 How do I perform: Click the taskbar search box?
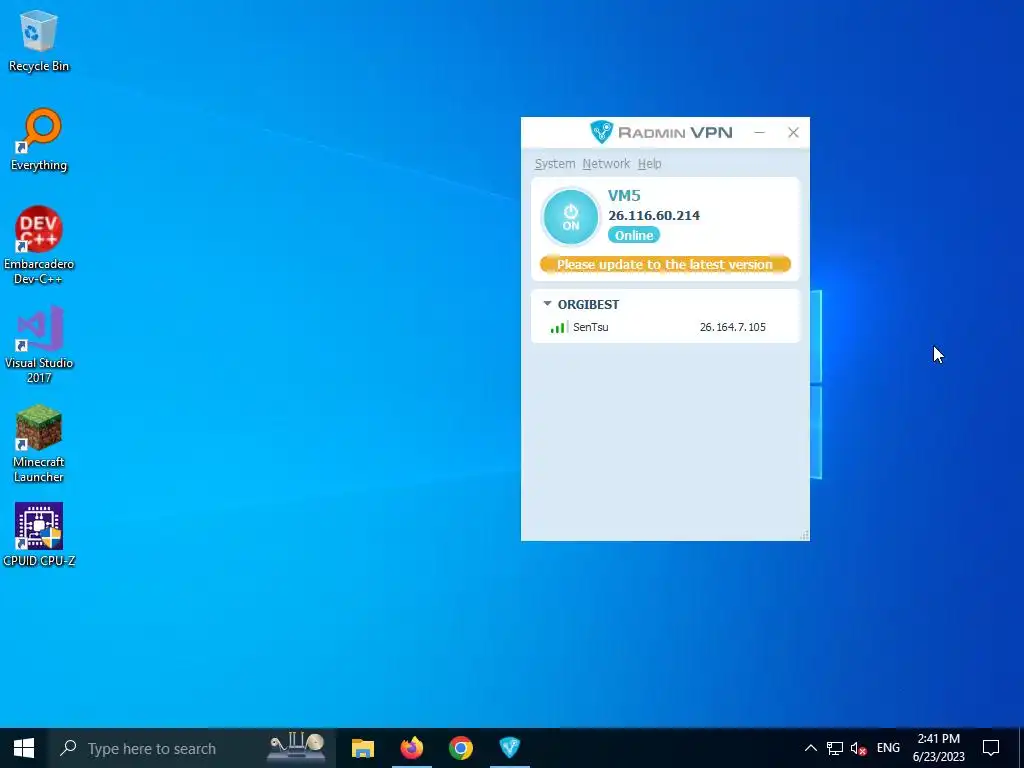(x=191, y=748)
